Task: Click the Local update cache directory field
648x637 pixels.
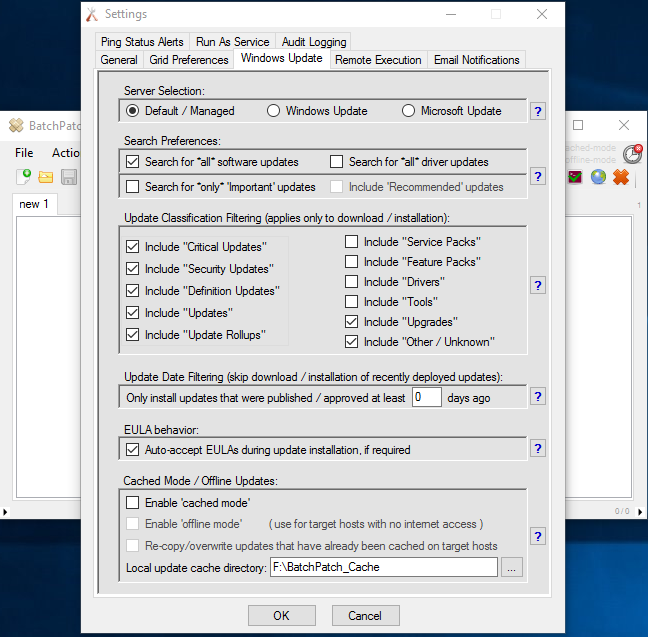Action: click(384, 567)
